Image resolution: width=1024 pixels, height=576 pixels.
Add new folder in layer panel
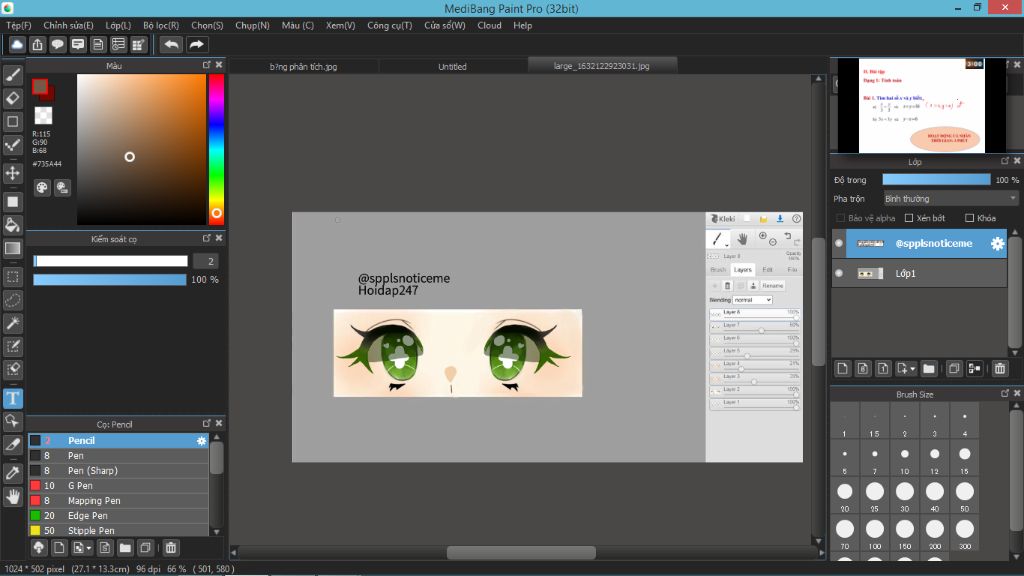point(929,369)
